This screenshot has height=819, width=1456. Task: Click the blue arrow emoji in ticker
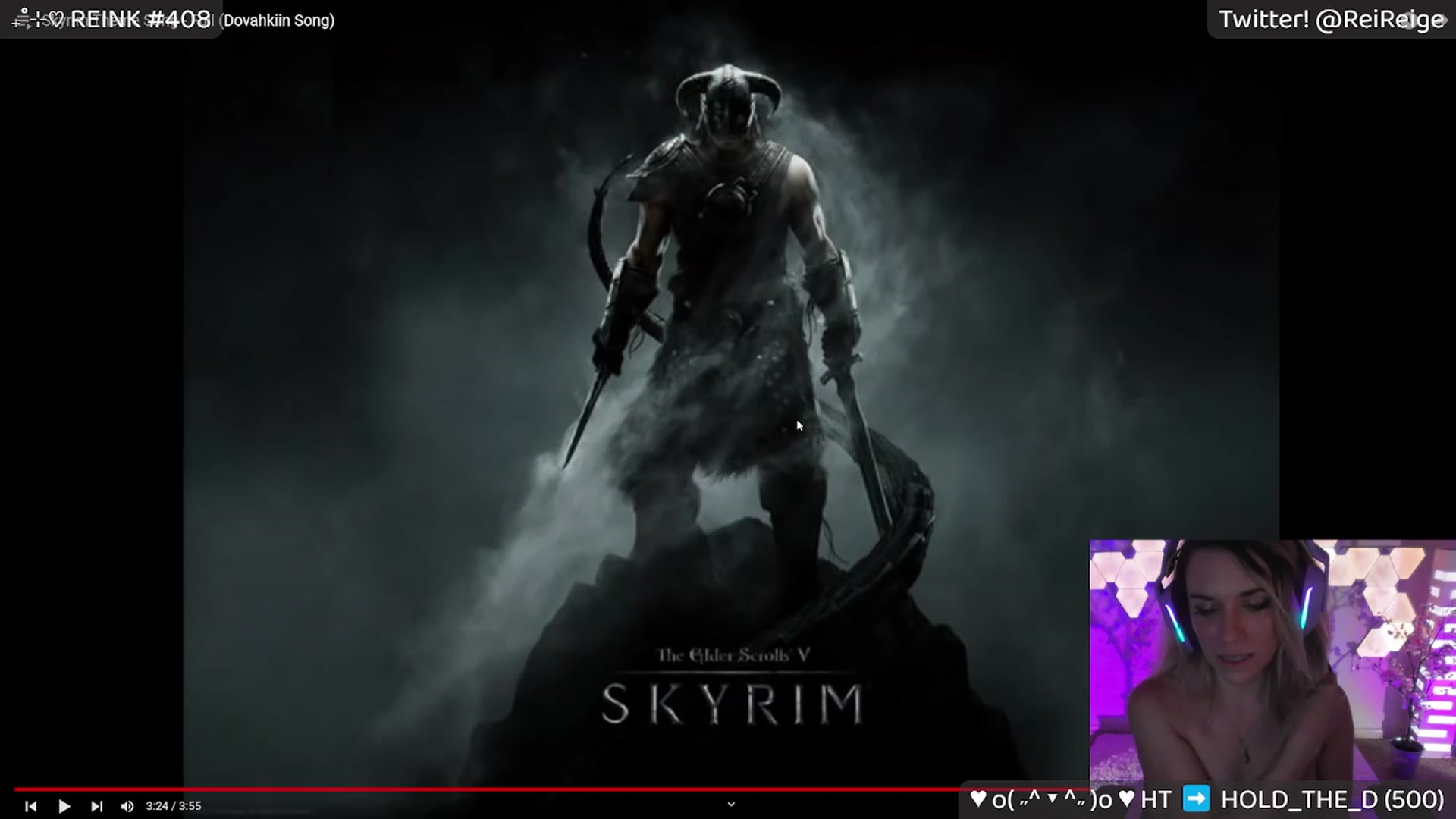click(x=1196, y=799)
